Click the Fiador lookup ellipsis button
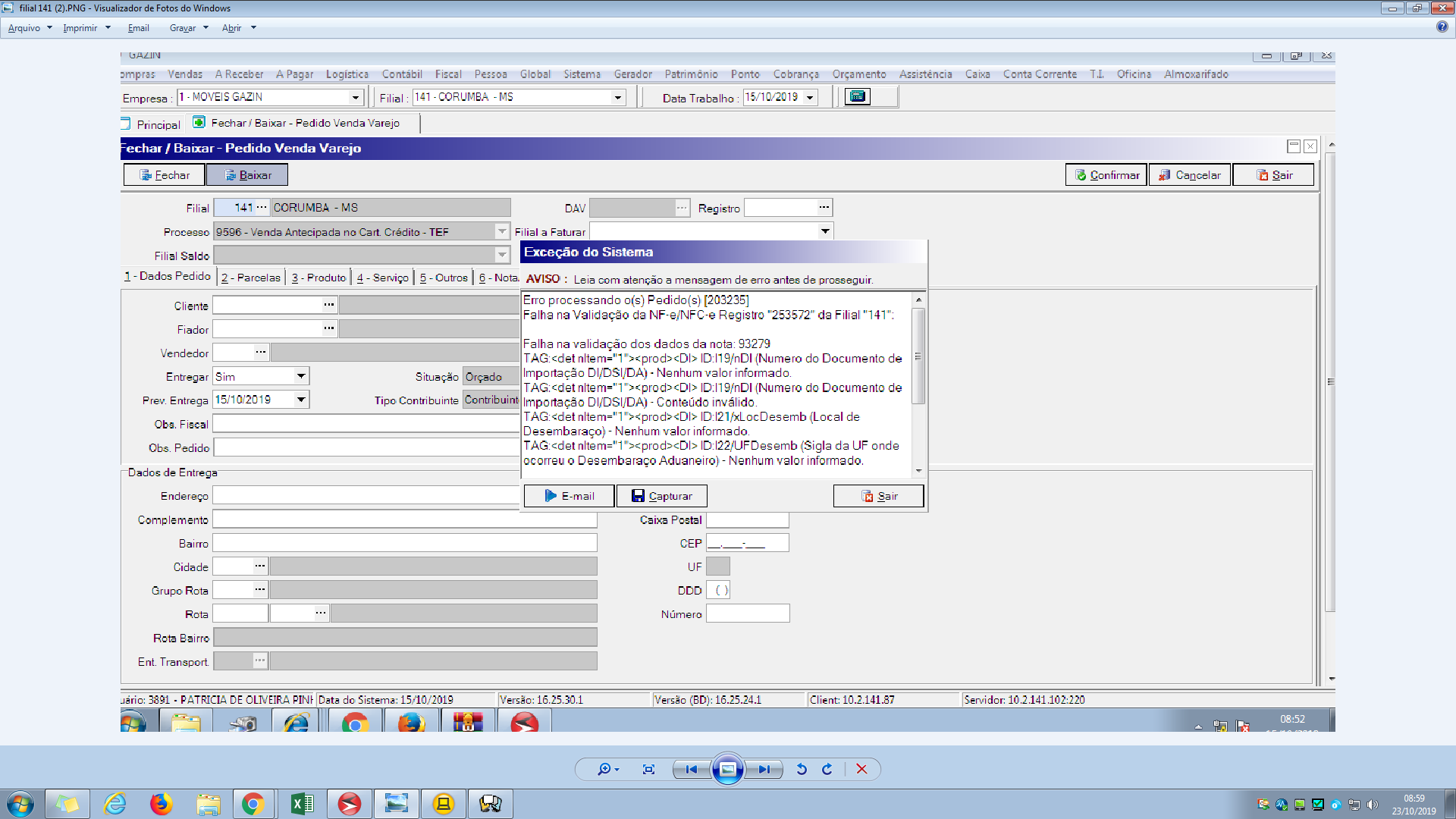Screen dimensions: 1456x819 (x=329, y=328)
